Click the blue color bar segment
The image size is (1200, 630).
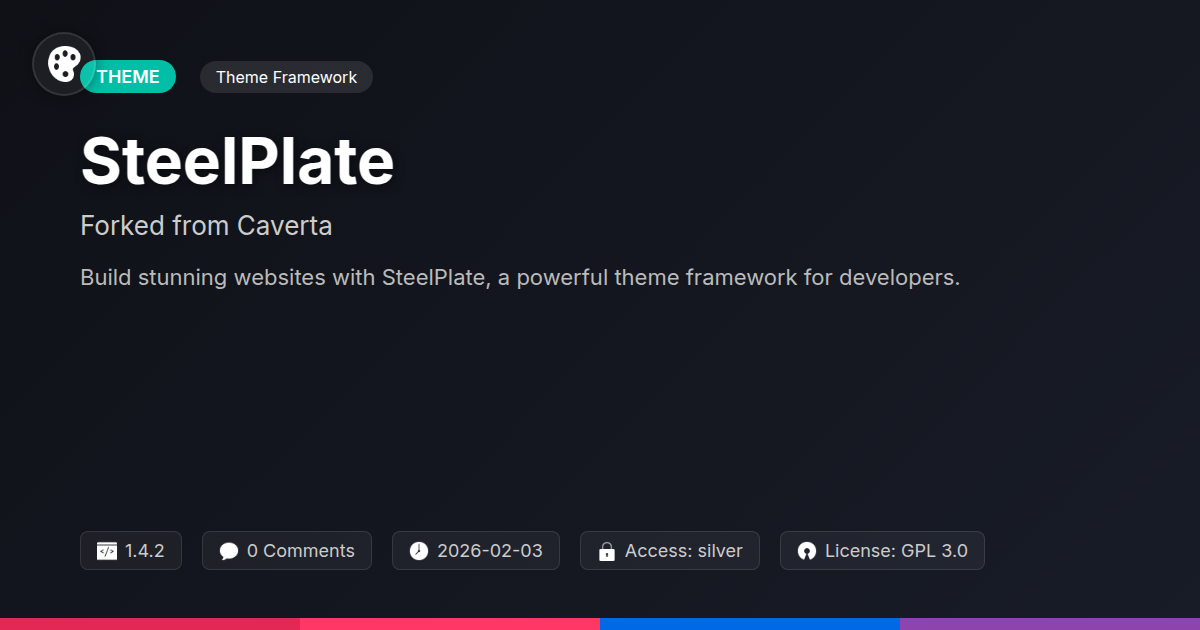coord(750,623)
